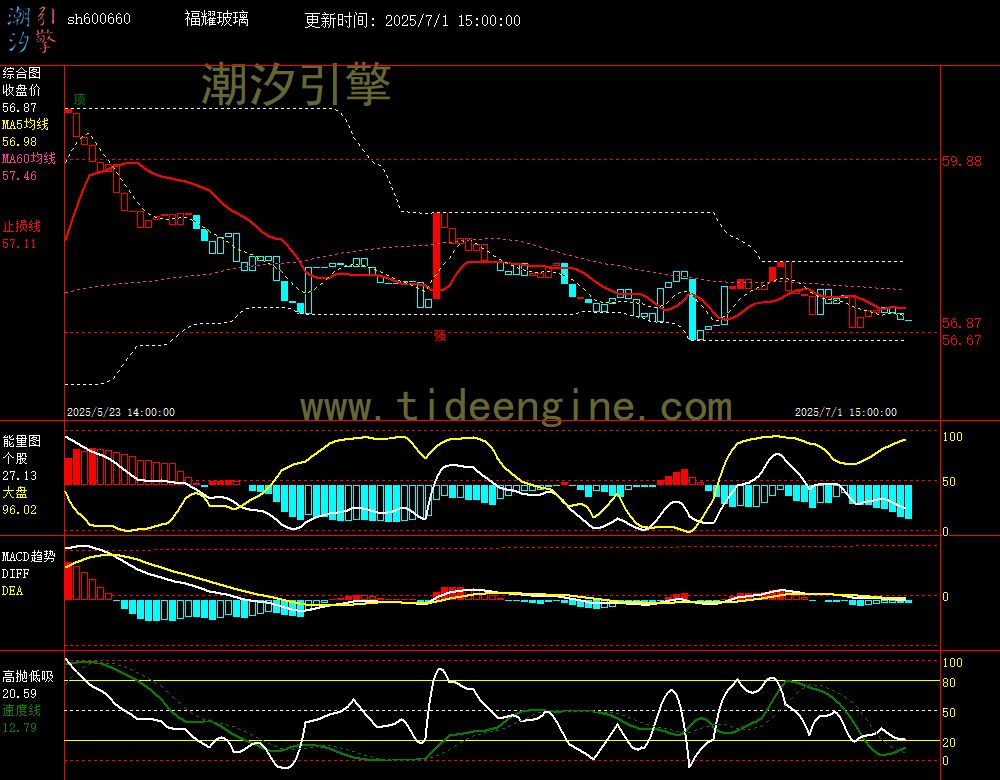Viewport: 1000px width, 780px height.
Task: Click the 80 axis label in 高抛低吸 panel
Action: tap(949, 683)
